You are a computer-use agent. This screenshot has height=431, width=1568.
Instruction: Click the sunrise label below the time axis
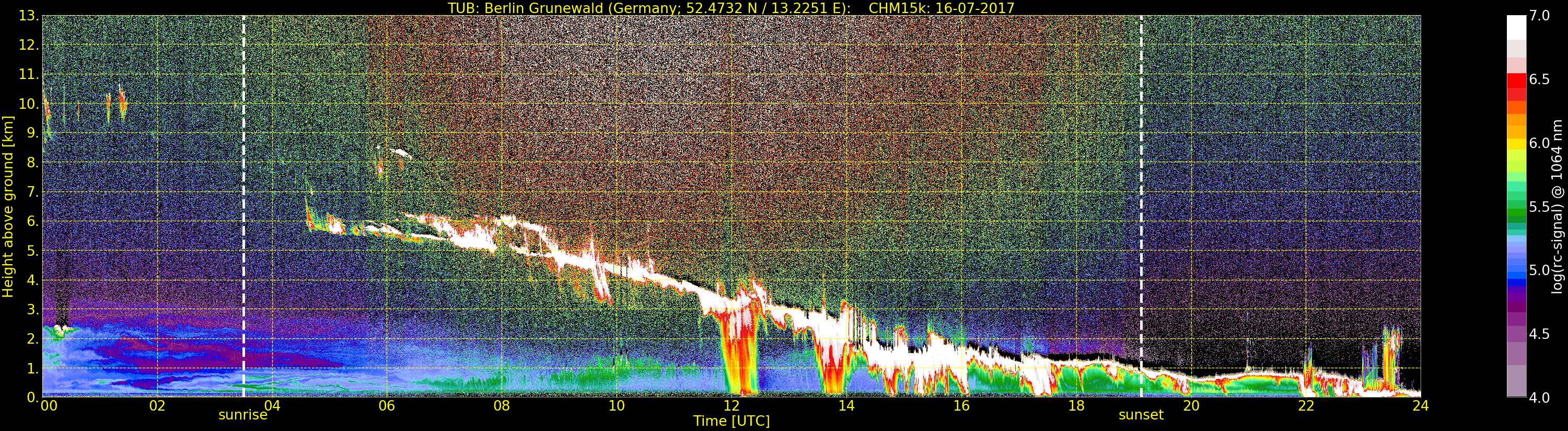(243, 415)
